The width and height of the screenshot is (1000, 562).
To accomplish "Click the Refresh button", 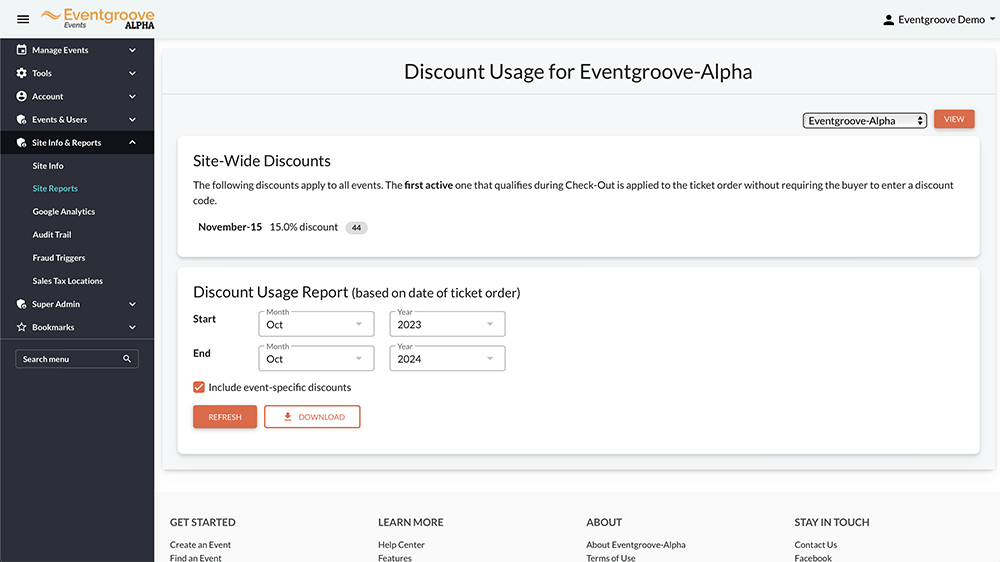I will click(225, 417).
